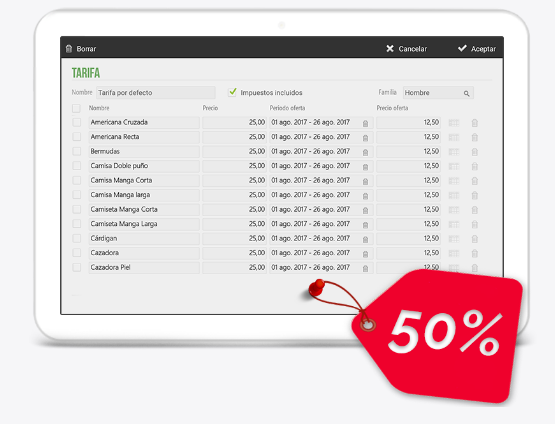Click the magnifier icon in Familia field
Image resolution: width=555 pixels, height=424 pixels.
pos(467,93)
